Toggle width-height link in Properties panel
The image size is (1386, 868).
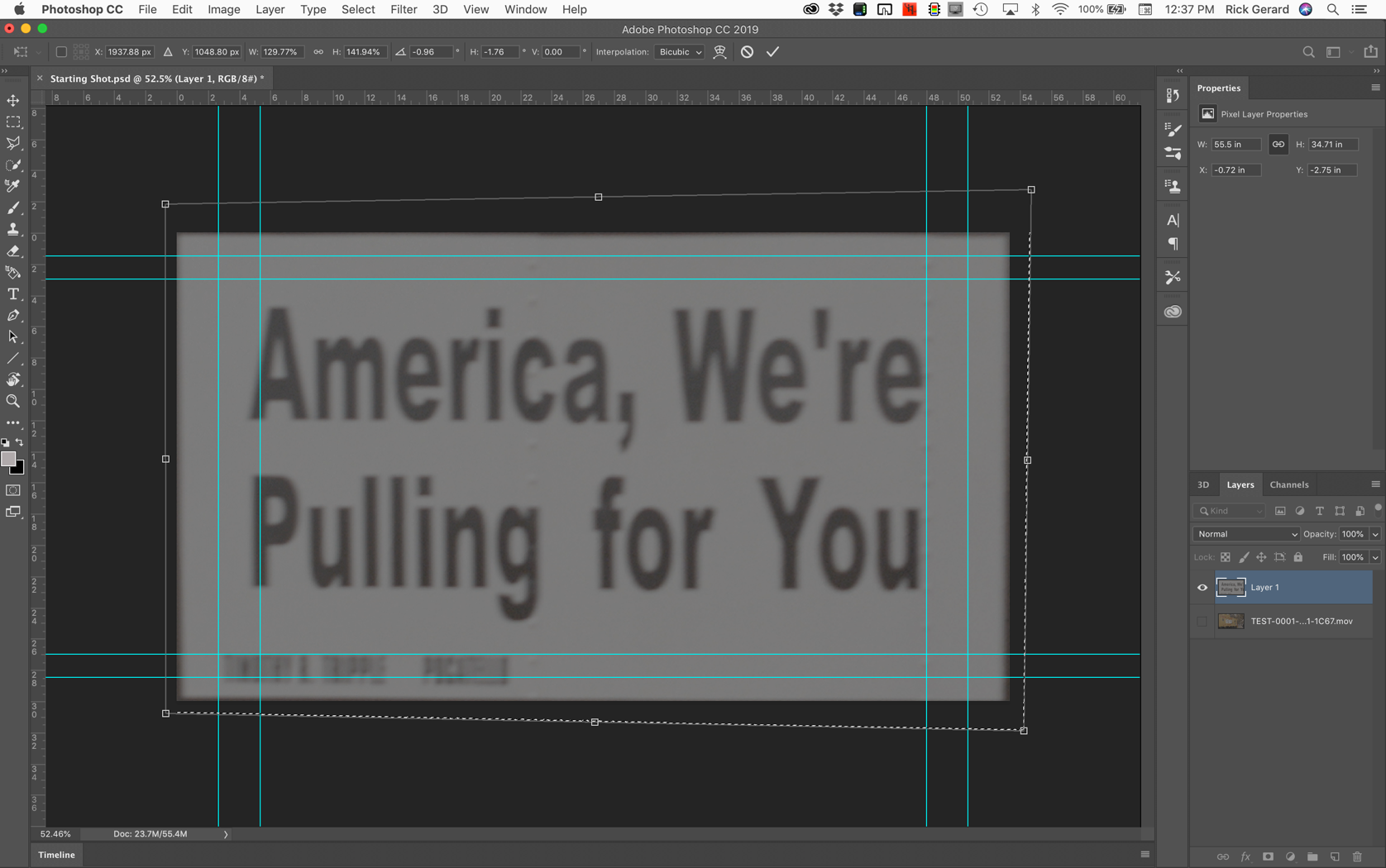click(x=1278, y=144)
